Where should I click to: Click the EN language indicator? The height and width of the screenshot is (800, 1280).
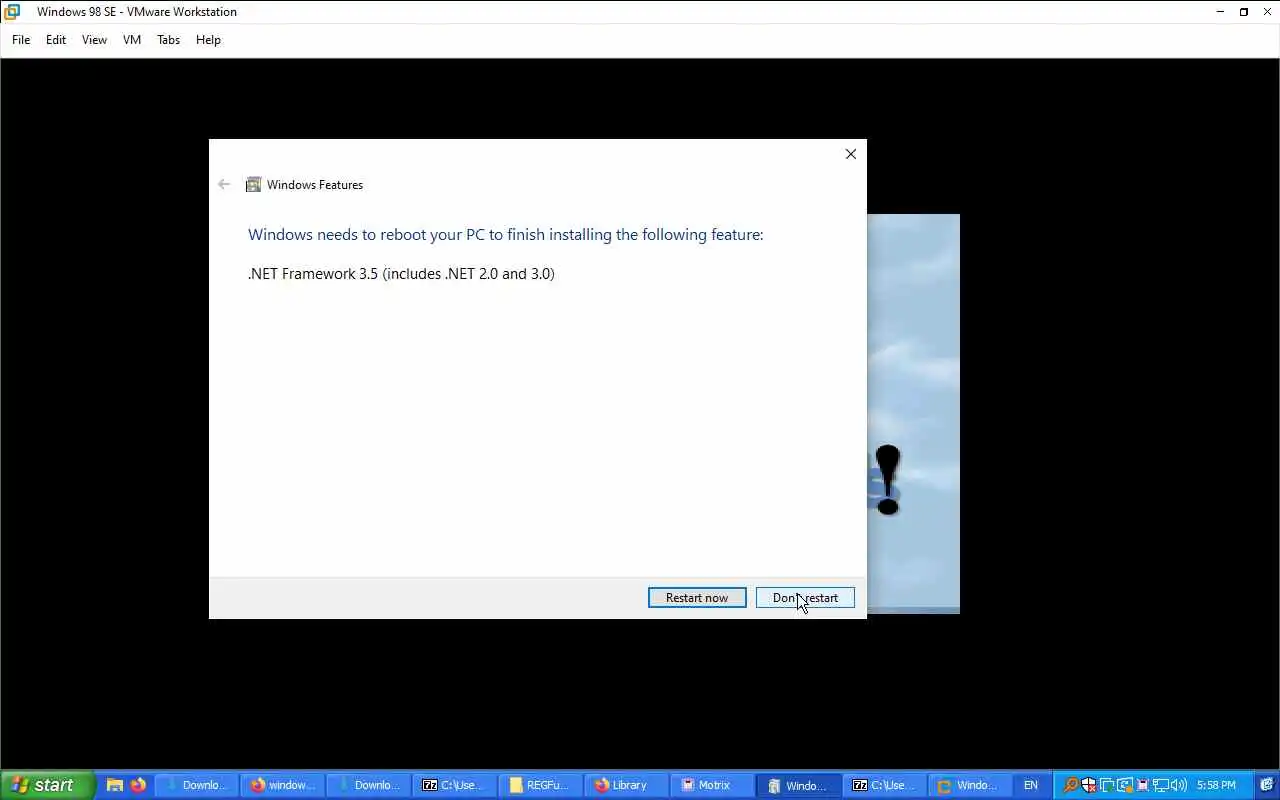tap(1030, 785)
